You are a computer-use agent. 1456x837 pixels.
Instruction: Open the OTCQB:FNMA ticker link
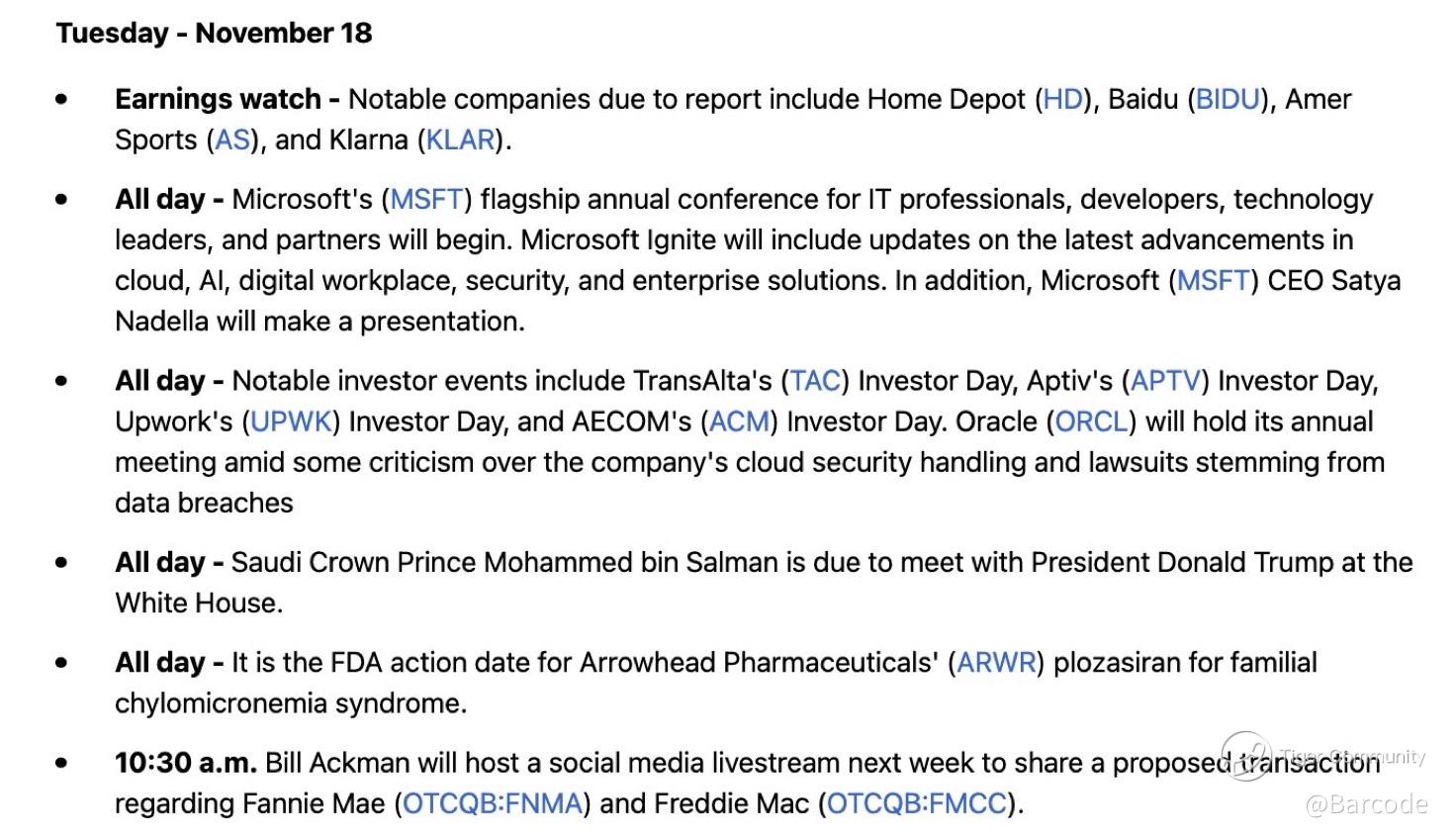tap(493, 803)
